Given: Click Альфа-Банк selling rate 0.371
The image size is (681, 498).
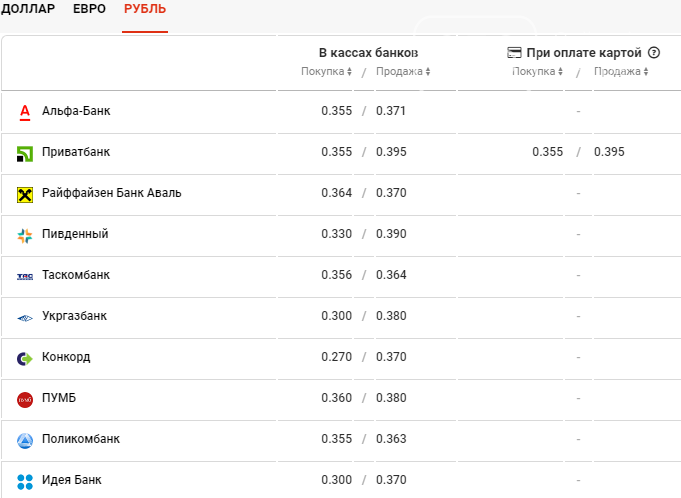Looking at the screenshot, I should pos(391,111).
